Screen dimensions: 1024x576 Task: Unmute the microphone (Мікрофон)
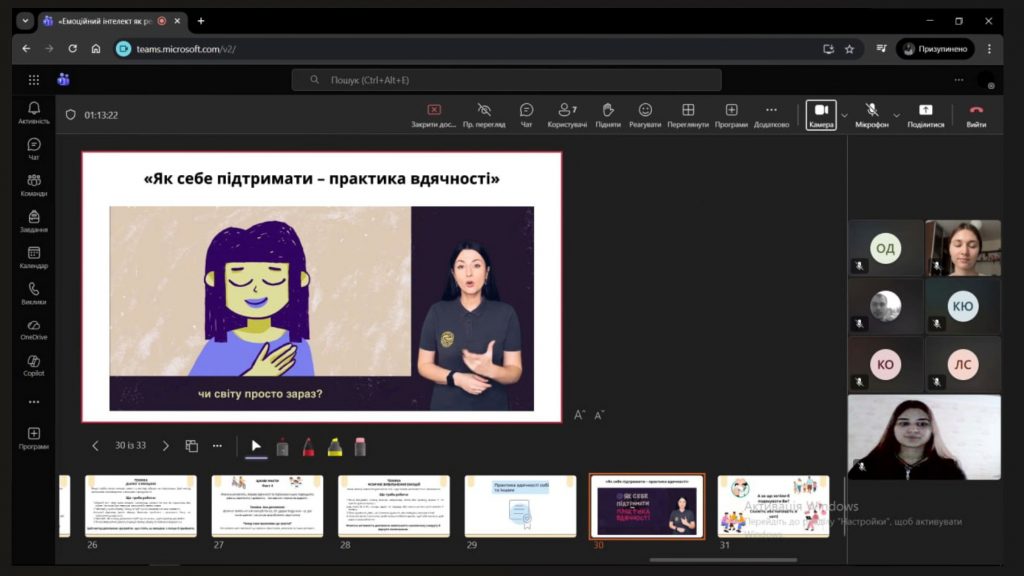(871, 114)
